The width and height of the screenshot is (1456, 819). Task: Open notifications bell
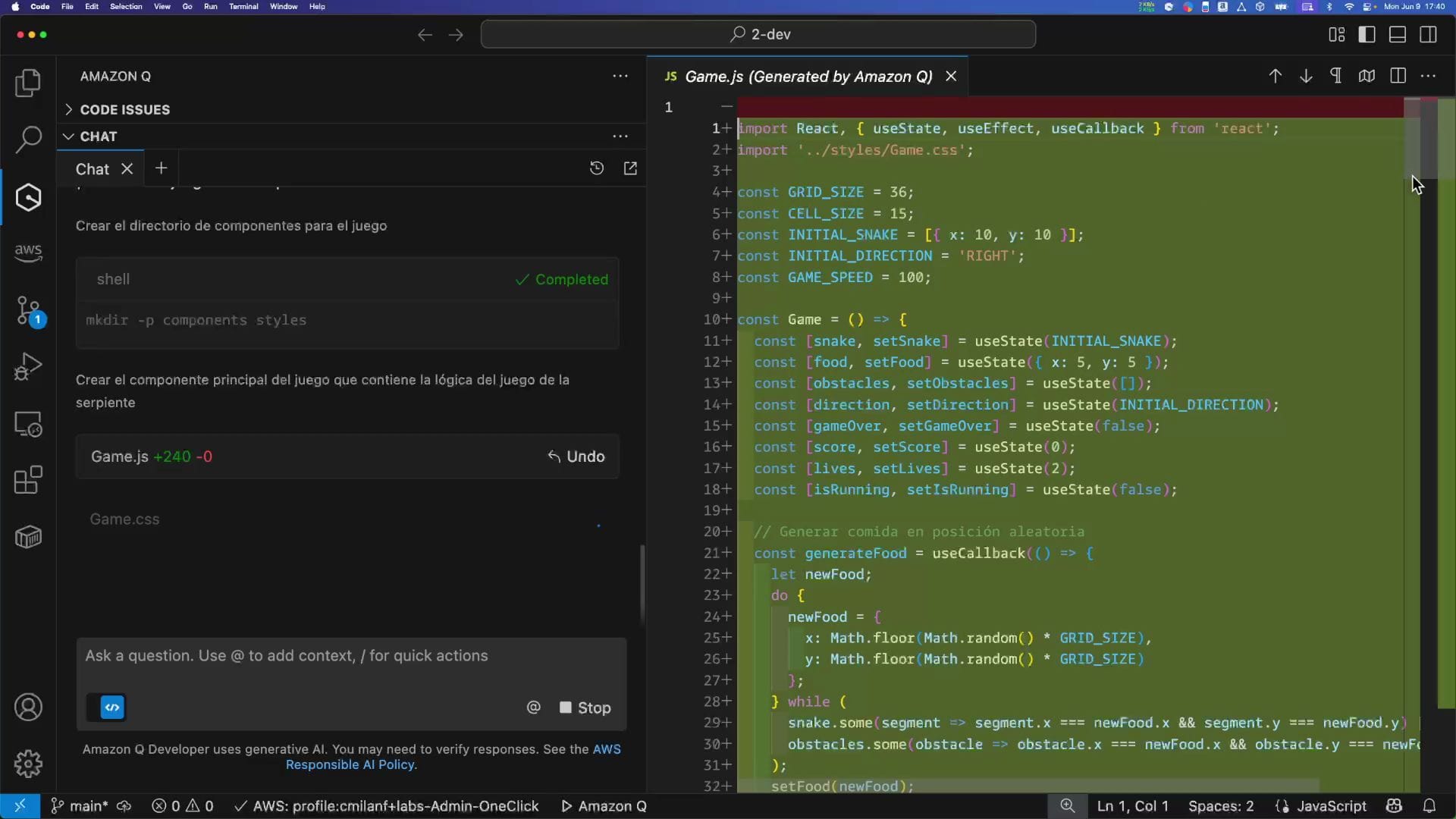click(1429, 806)
